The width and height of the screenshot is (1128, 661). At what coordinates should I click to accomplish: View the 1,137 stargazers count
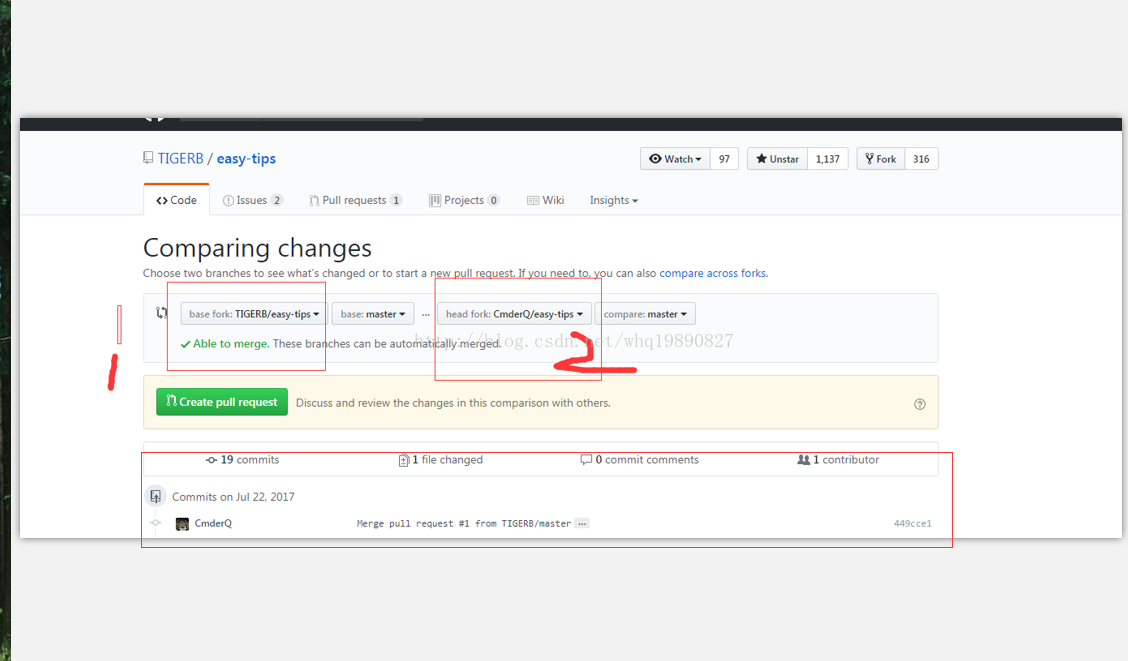(827, 159)
